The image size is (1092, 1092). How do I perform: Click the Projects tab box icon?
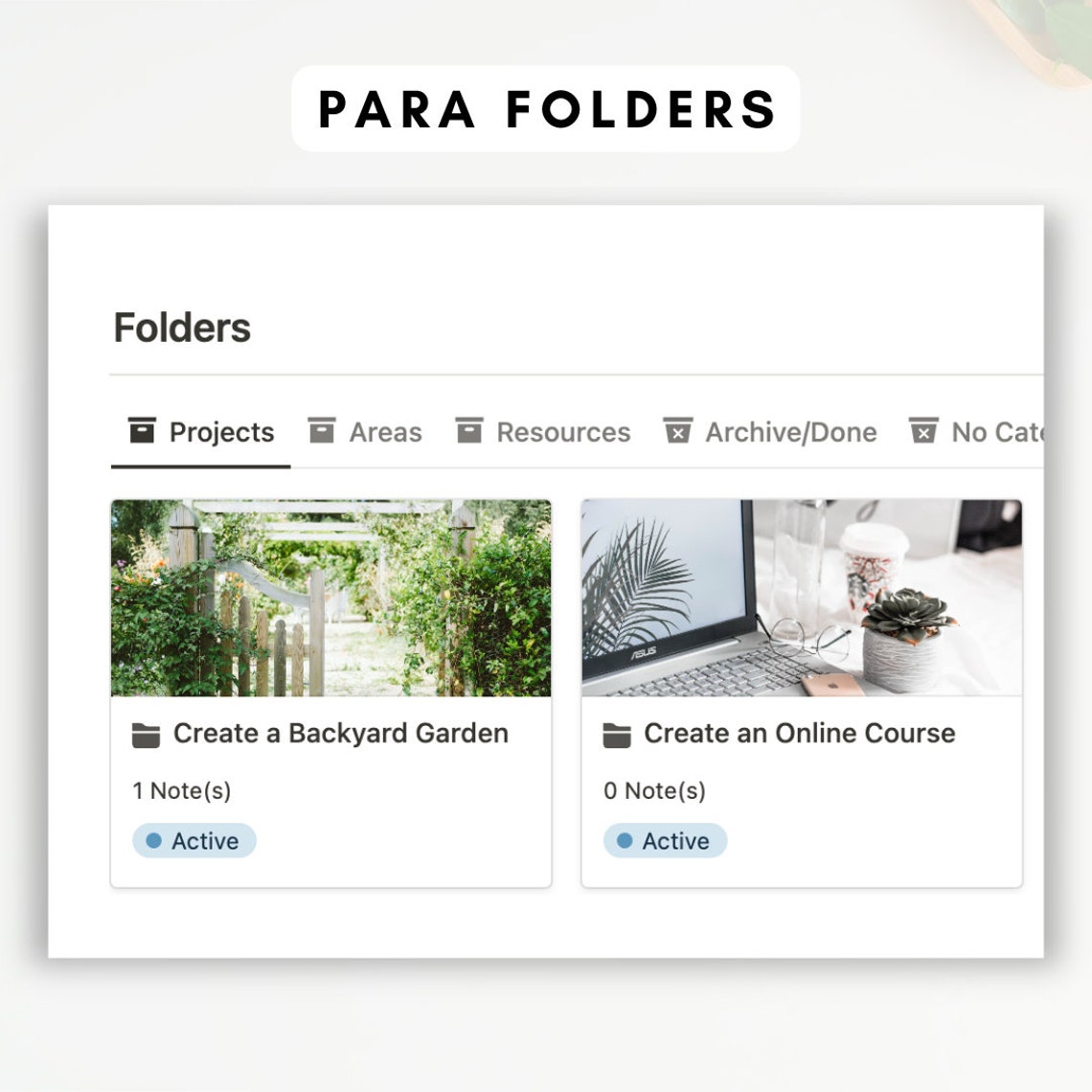[x=142, y=430]
